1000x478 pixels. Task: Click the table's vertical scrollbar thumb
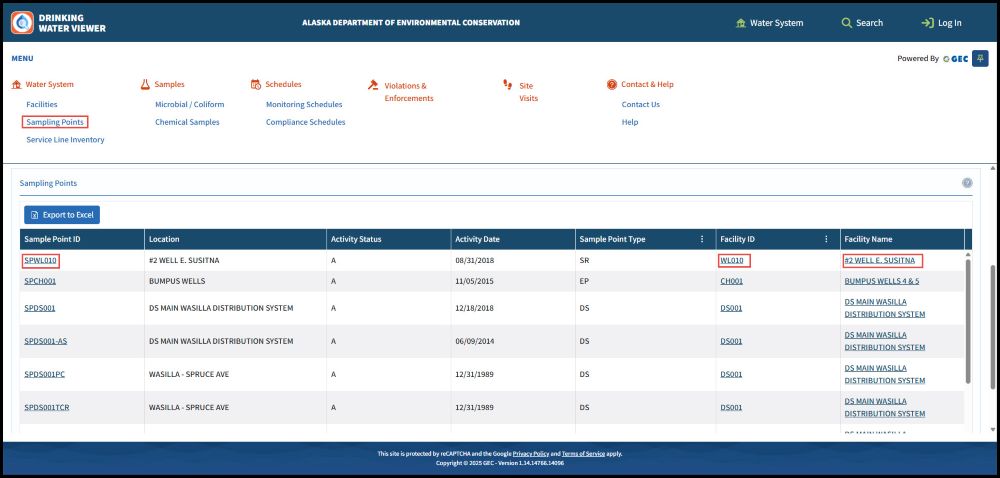[x=966, y=318]
